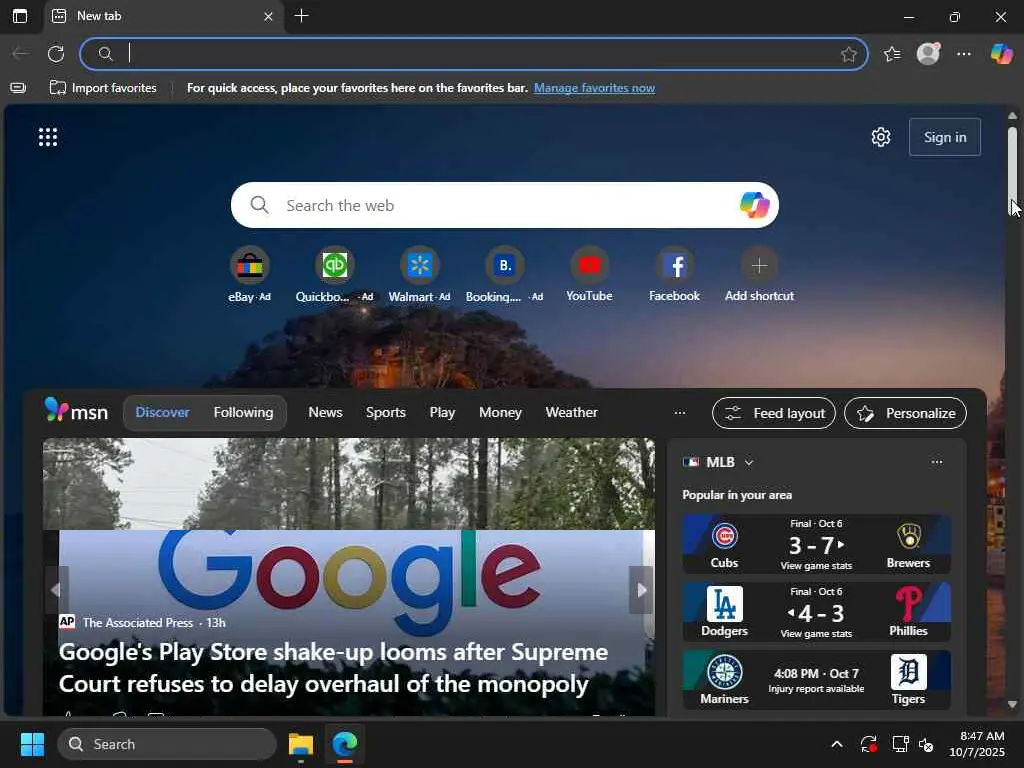Image resolution: width=1024 pixels, height=768 pixels.
Task: Open the Booking.com shortcut
Action: point(504,274)
